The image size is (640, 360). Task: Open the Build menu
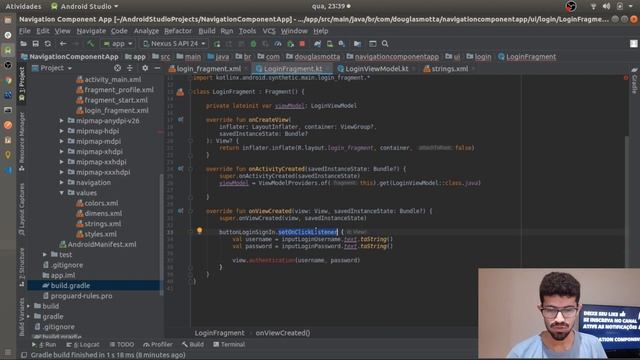click(x=207, y=31)
